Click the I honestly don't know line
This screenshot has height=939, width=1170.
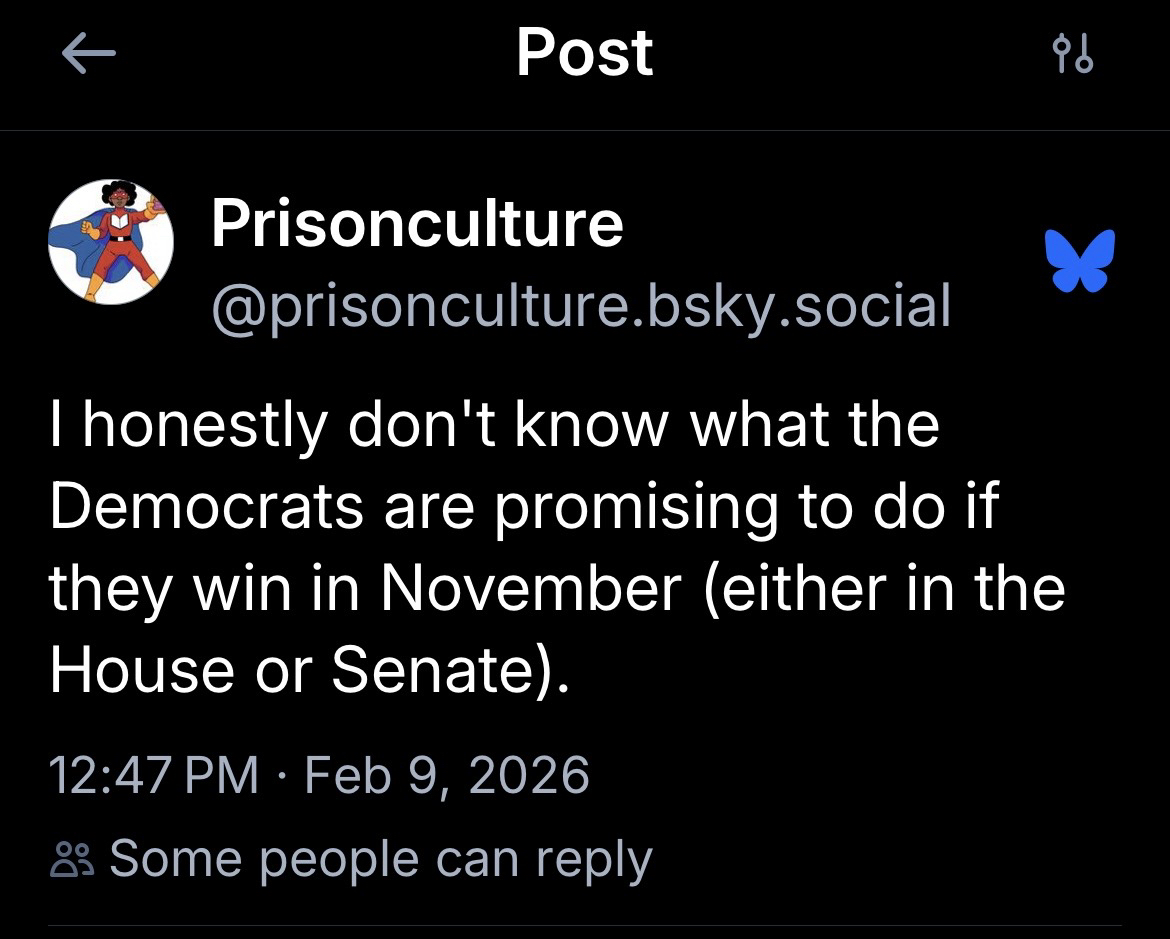[x=494, y=424]
